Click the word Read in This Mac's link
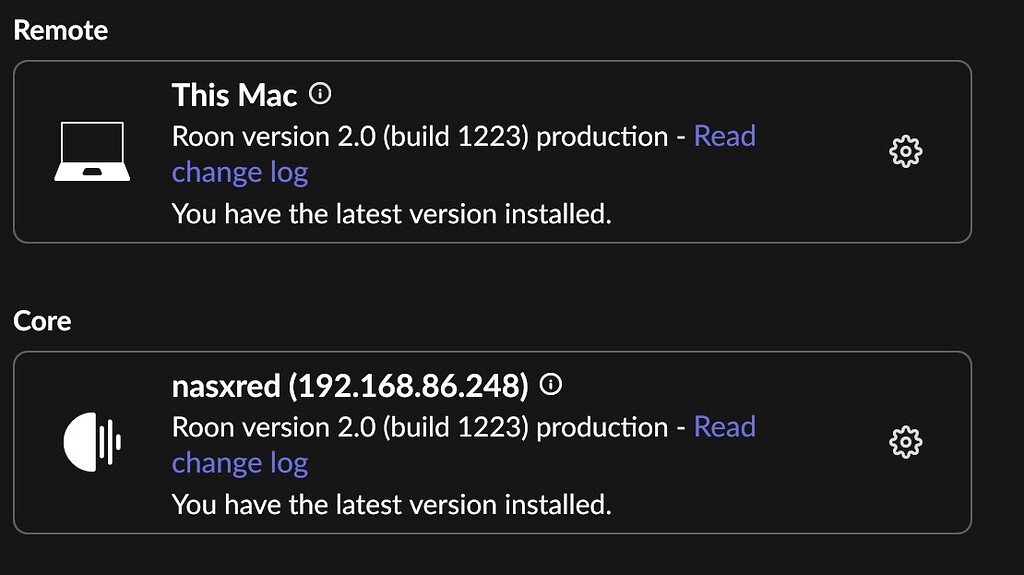Viewport: 1024px width, 575px height. pos(724,136)
